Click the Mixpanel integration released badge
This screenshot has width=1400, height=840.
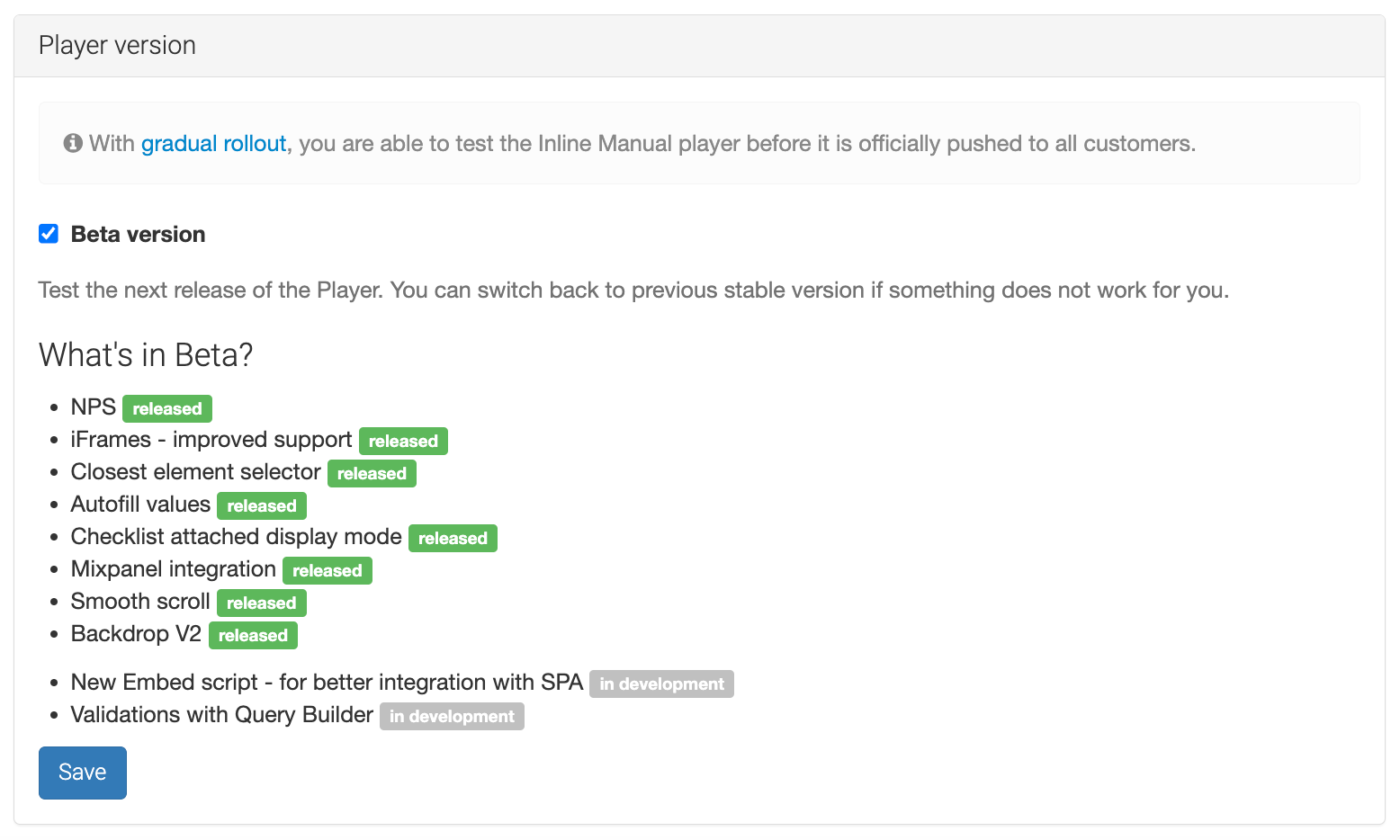(x=328, y=571)
